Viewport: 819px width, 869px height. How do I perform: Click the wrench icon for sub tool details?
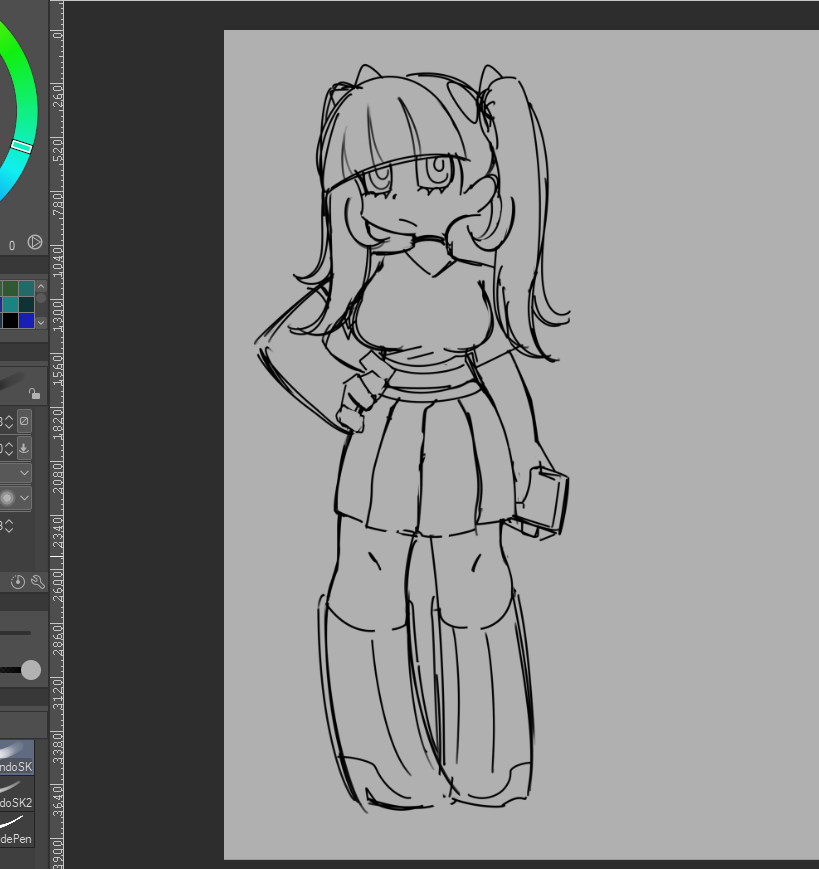(38, 582)
